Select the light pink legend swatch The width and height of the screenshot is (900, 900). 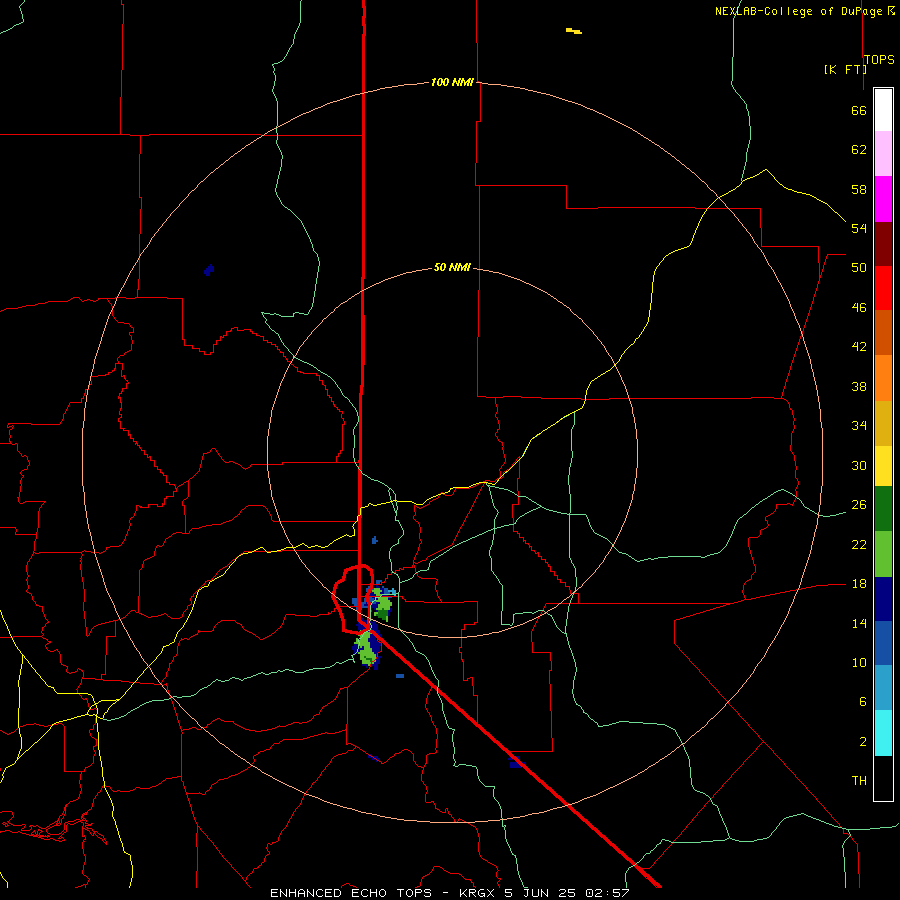pos(883,154)
